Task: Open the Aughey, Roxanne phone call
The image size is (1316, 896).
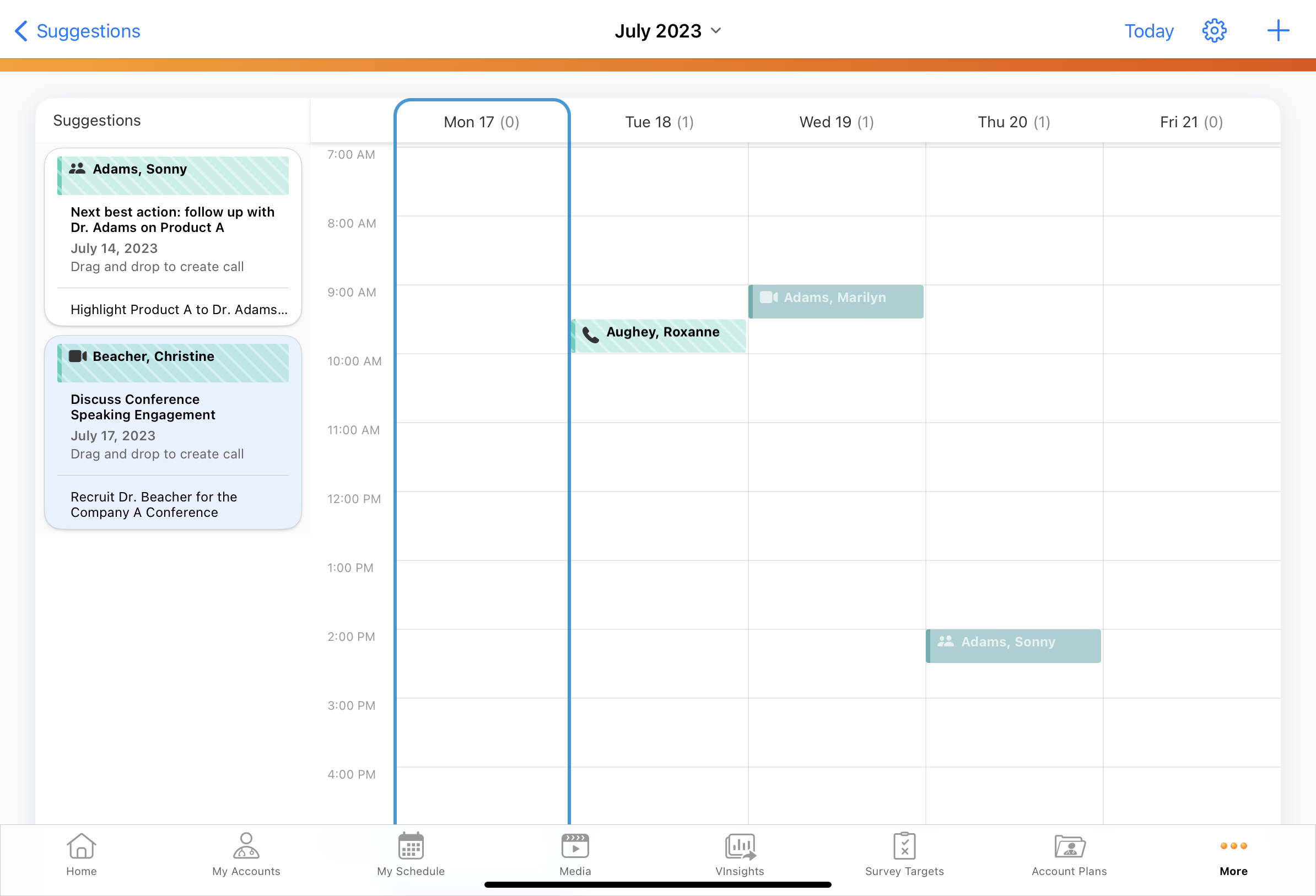Action: [x=659, y=335]
